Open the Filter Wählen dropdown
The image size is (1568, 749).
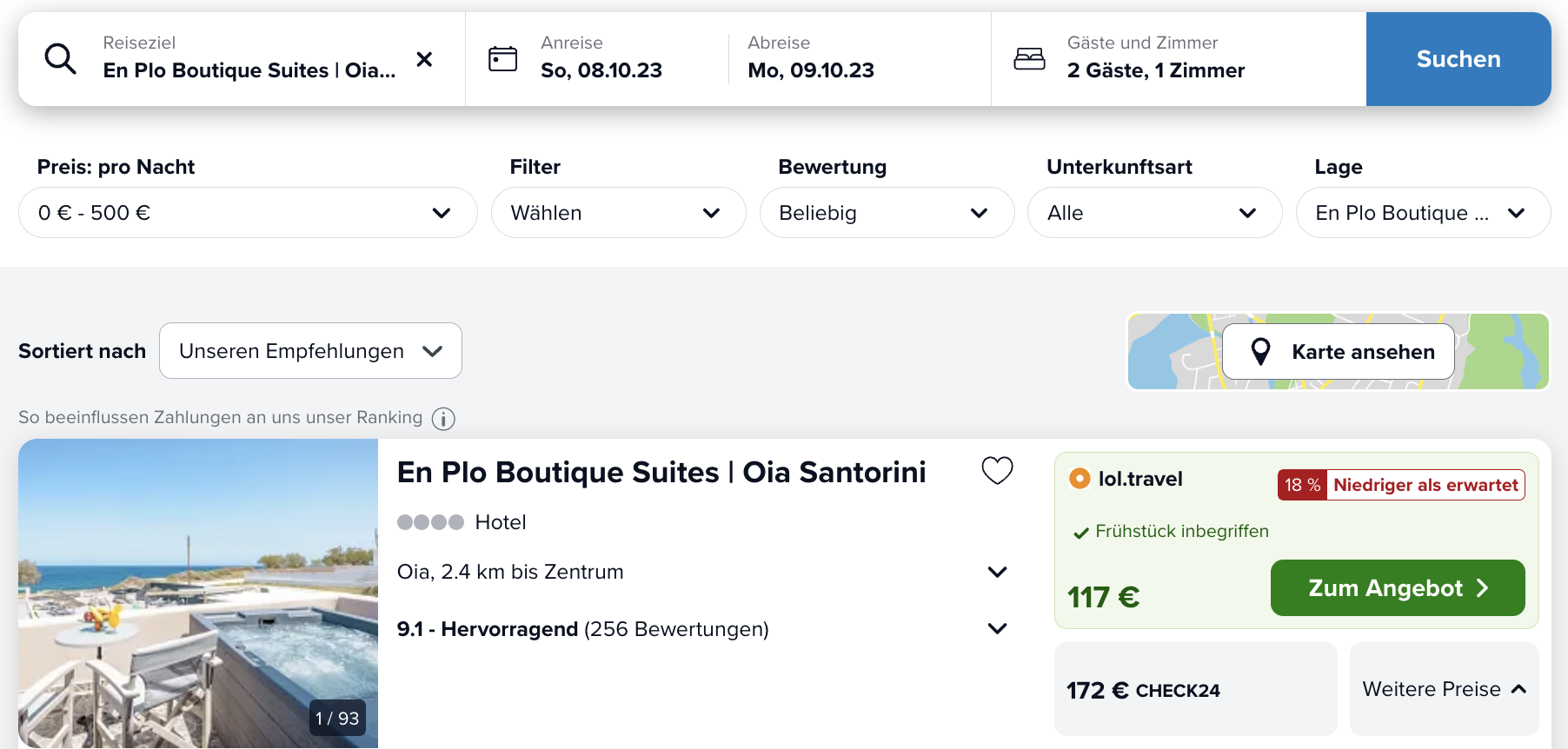pyautogui.click(x=618, y=213)
